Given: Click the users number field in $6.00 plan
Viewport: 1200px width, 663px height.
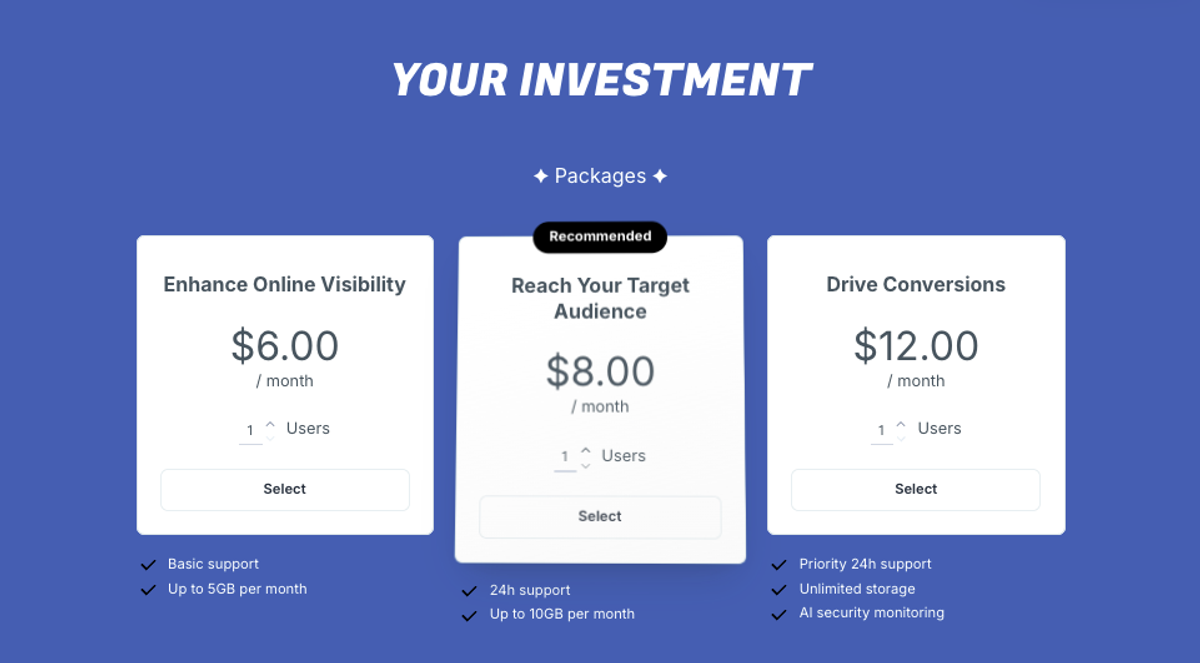Looking at the screenshot, I should [250, 431].
